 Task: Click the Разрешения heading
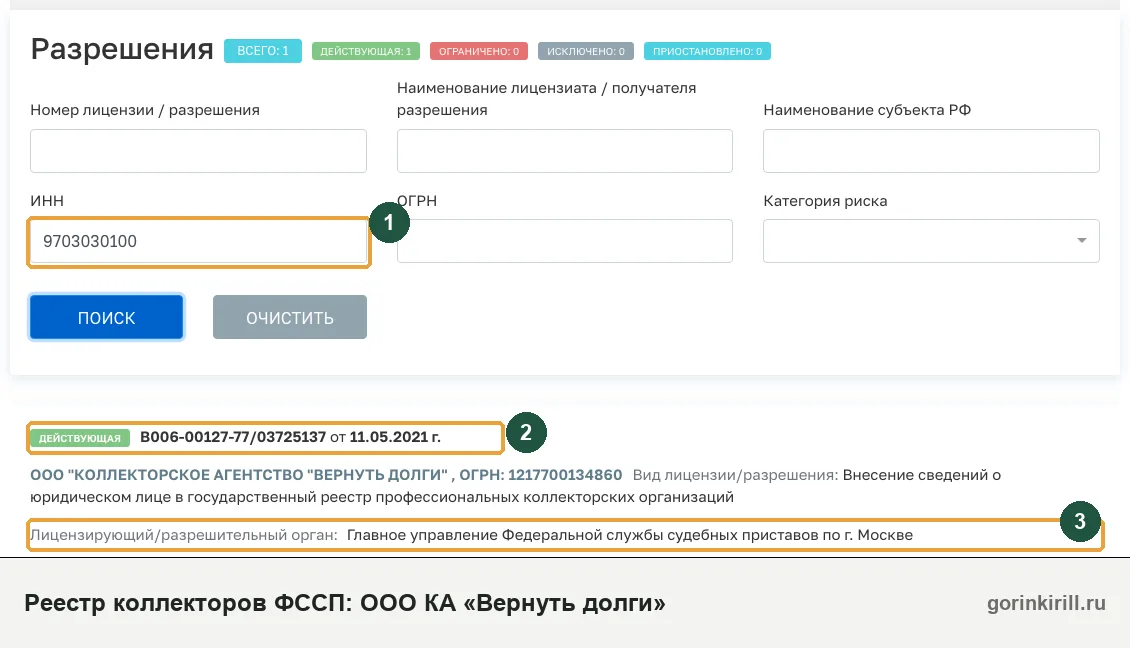pos(122,49)
